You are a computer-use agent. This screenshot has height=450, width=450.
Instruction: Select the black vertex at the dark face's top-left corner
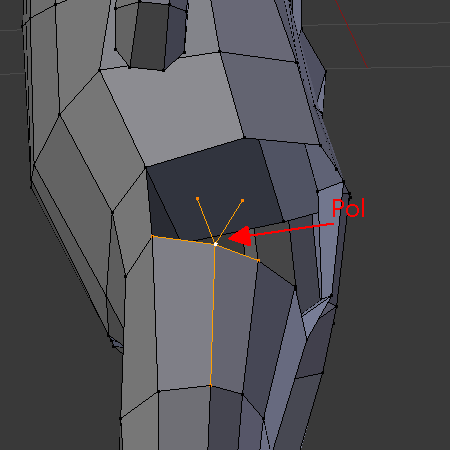click(x=146, y=167)
